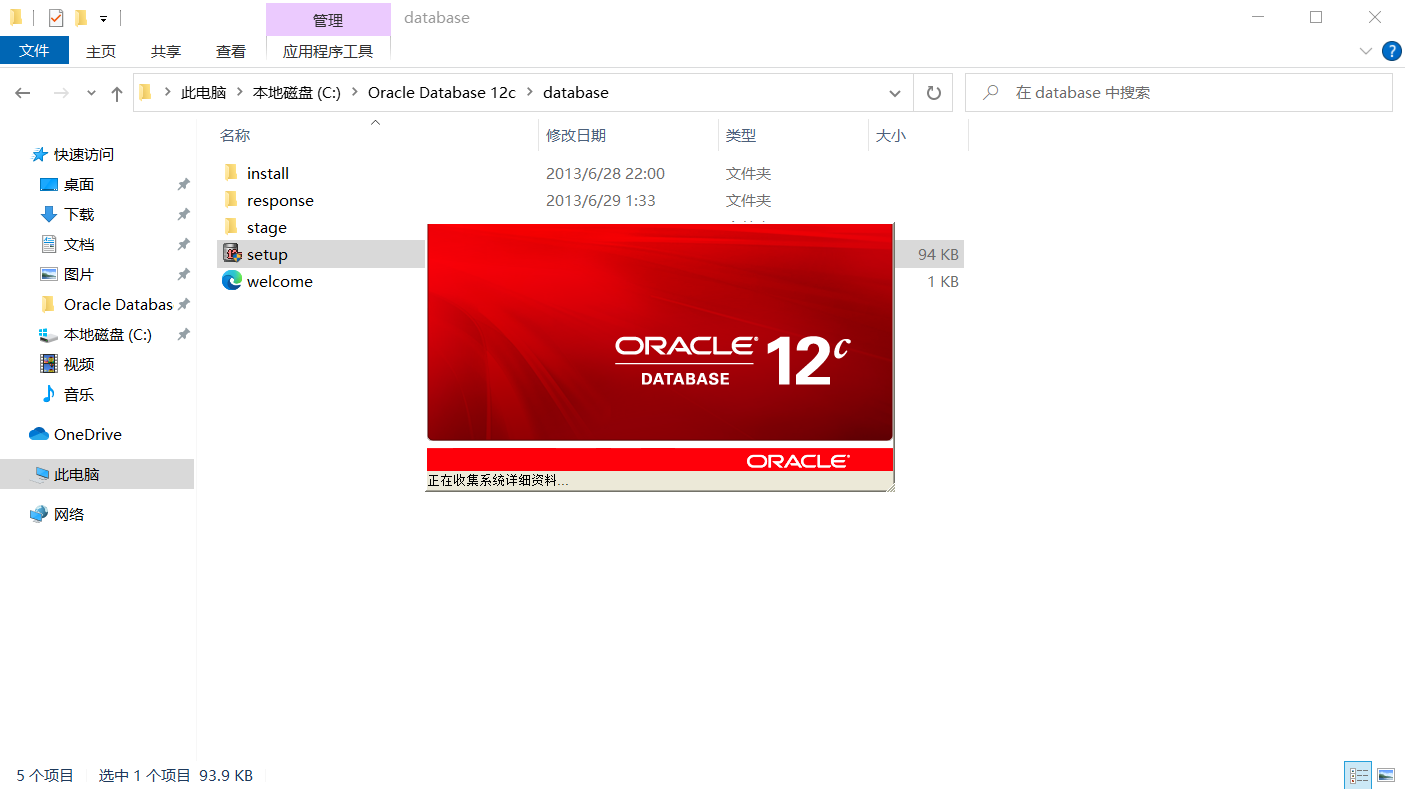The width and height of the screenshot is (1405, 789).
Task: Open the help question mark icon
Action: 1391,51
